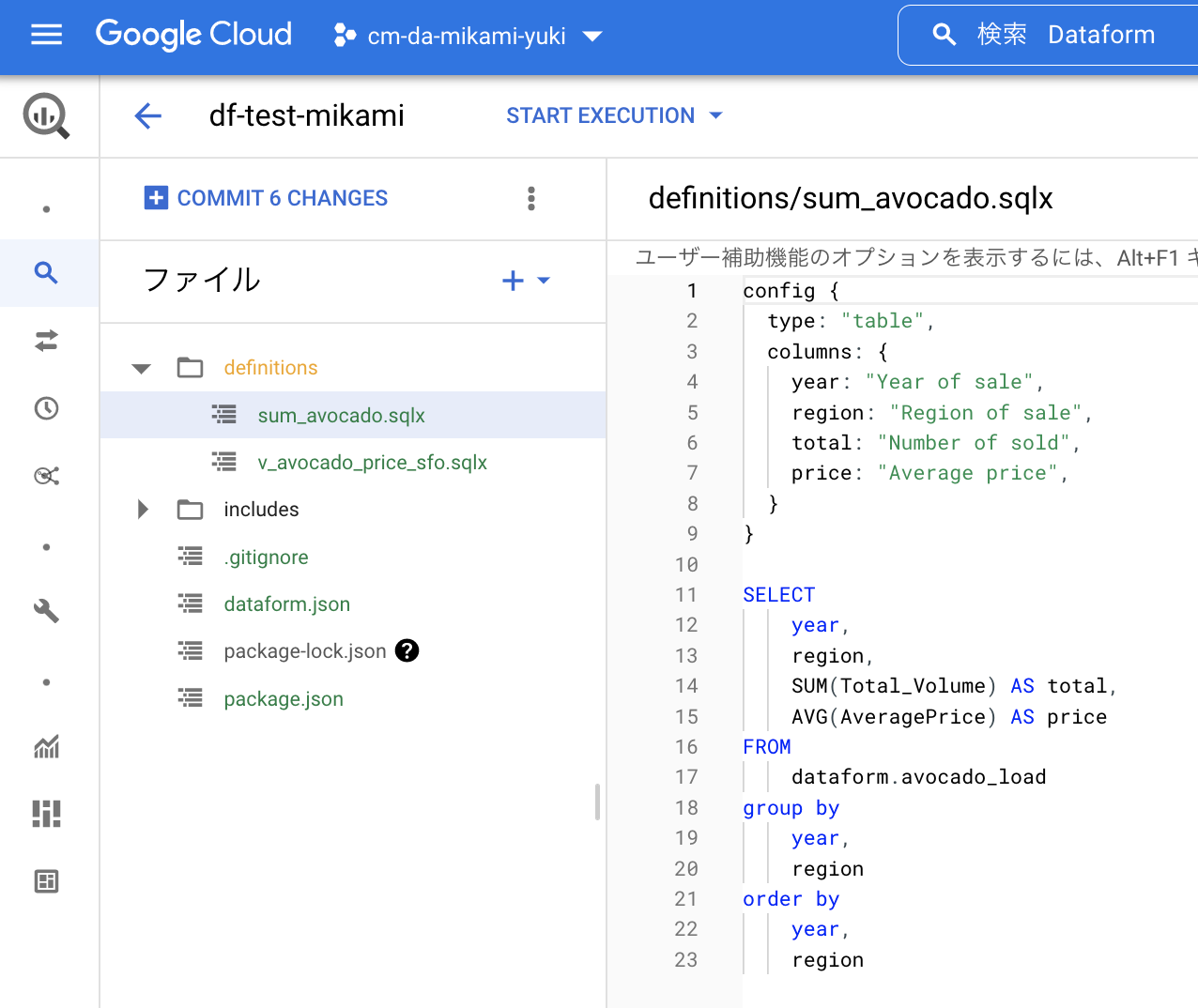Click the back arrow next to df-test-mikami
Viewport: 1198px width, 1008px height.
[x=148, y=116]
